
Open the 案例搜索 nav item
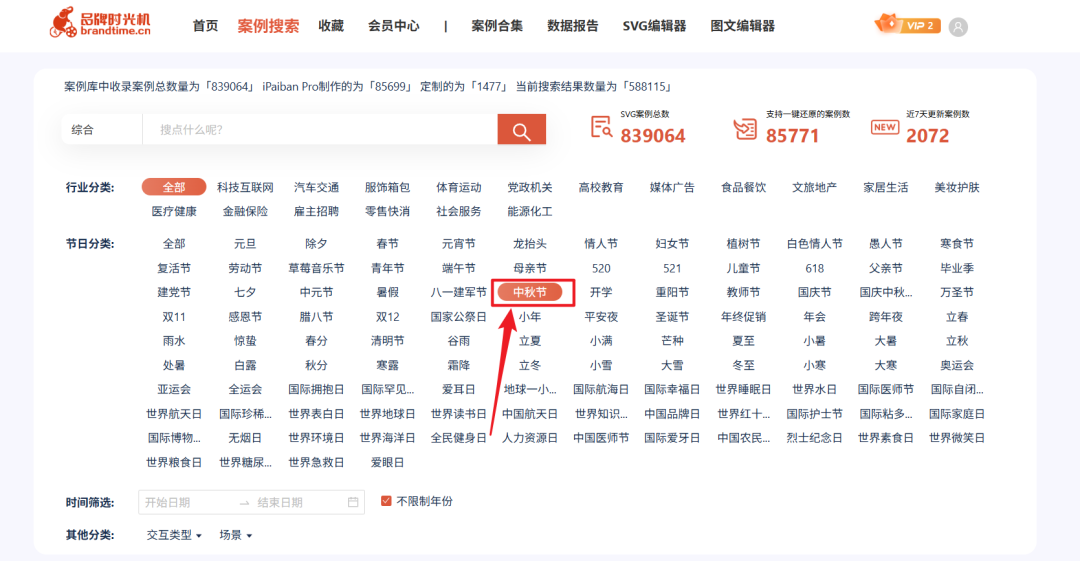(x=269, y=26)
